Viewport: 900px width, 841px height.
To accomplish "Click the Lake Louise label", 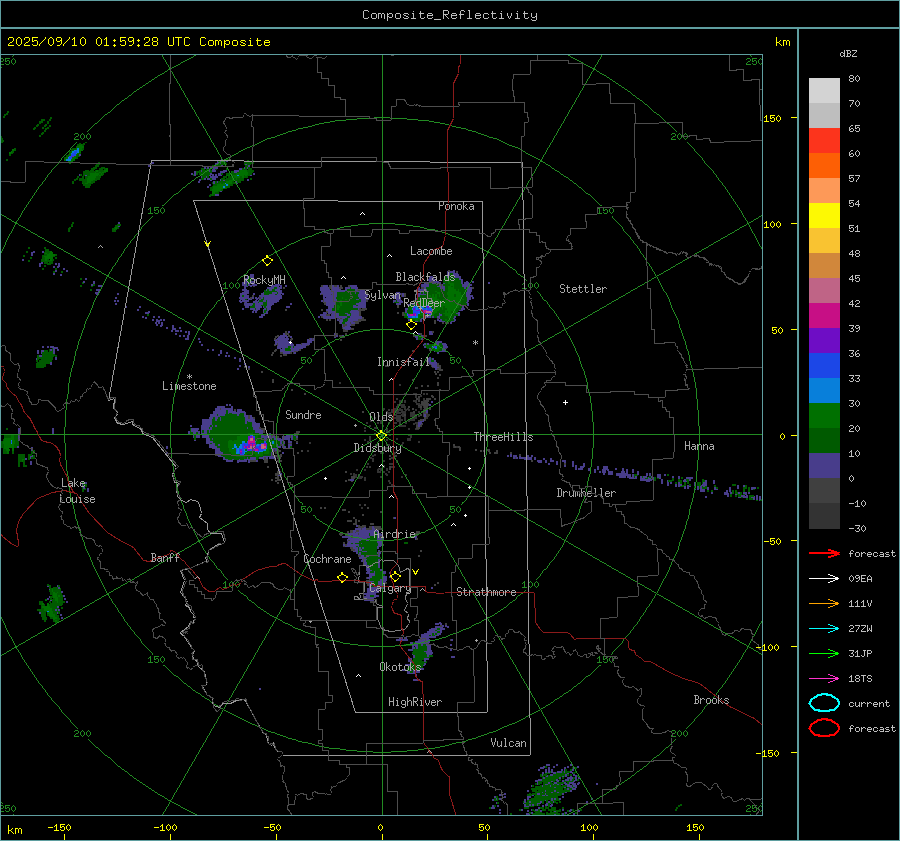I will tap(78, 491).
